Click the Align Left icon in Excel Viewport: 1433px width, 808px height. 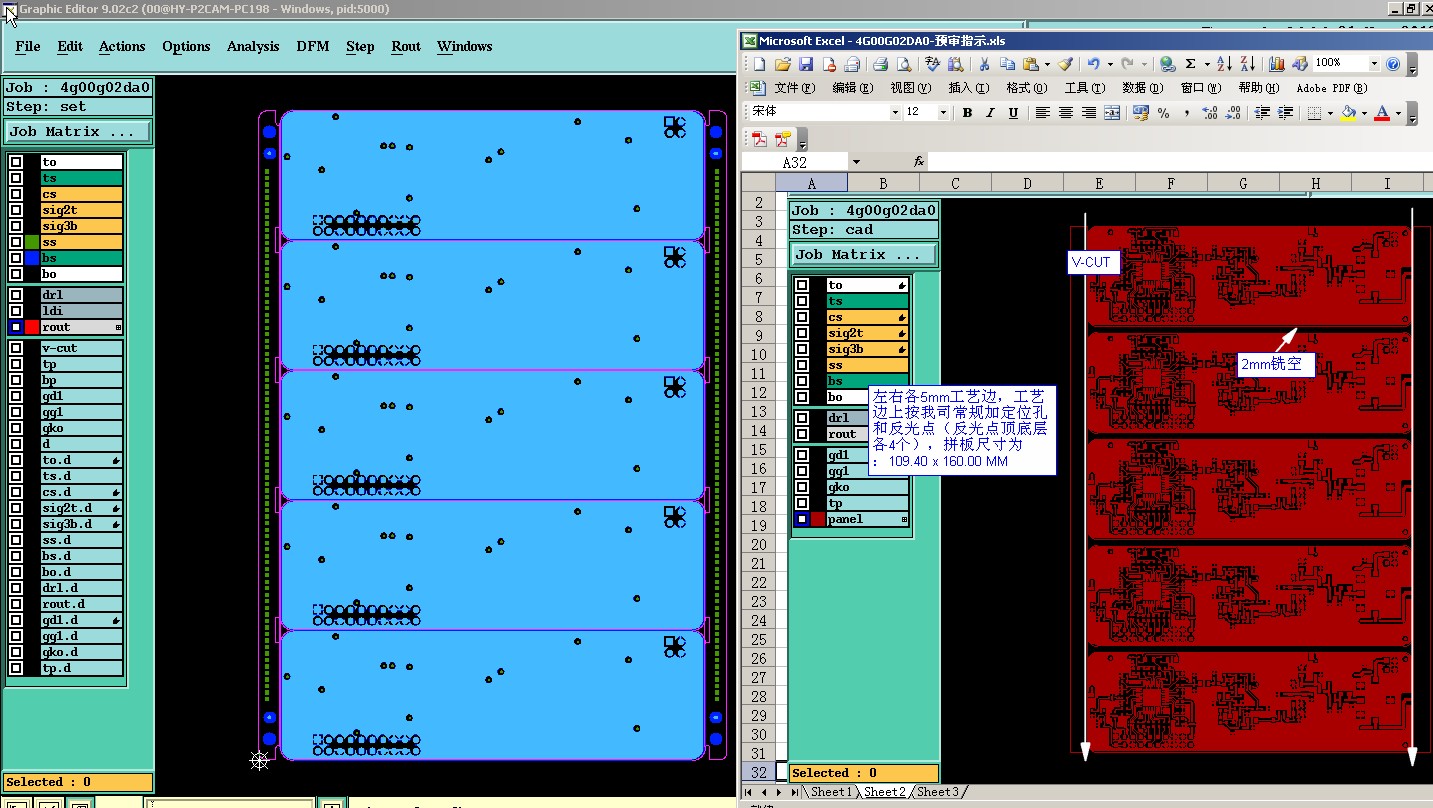[1042, 113]
